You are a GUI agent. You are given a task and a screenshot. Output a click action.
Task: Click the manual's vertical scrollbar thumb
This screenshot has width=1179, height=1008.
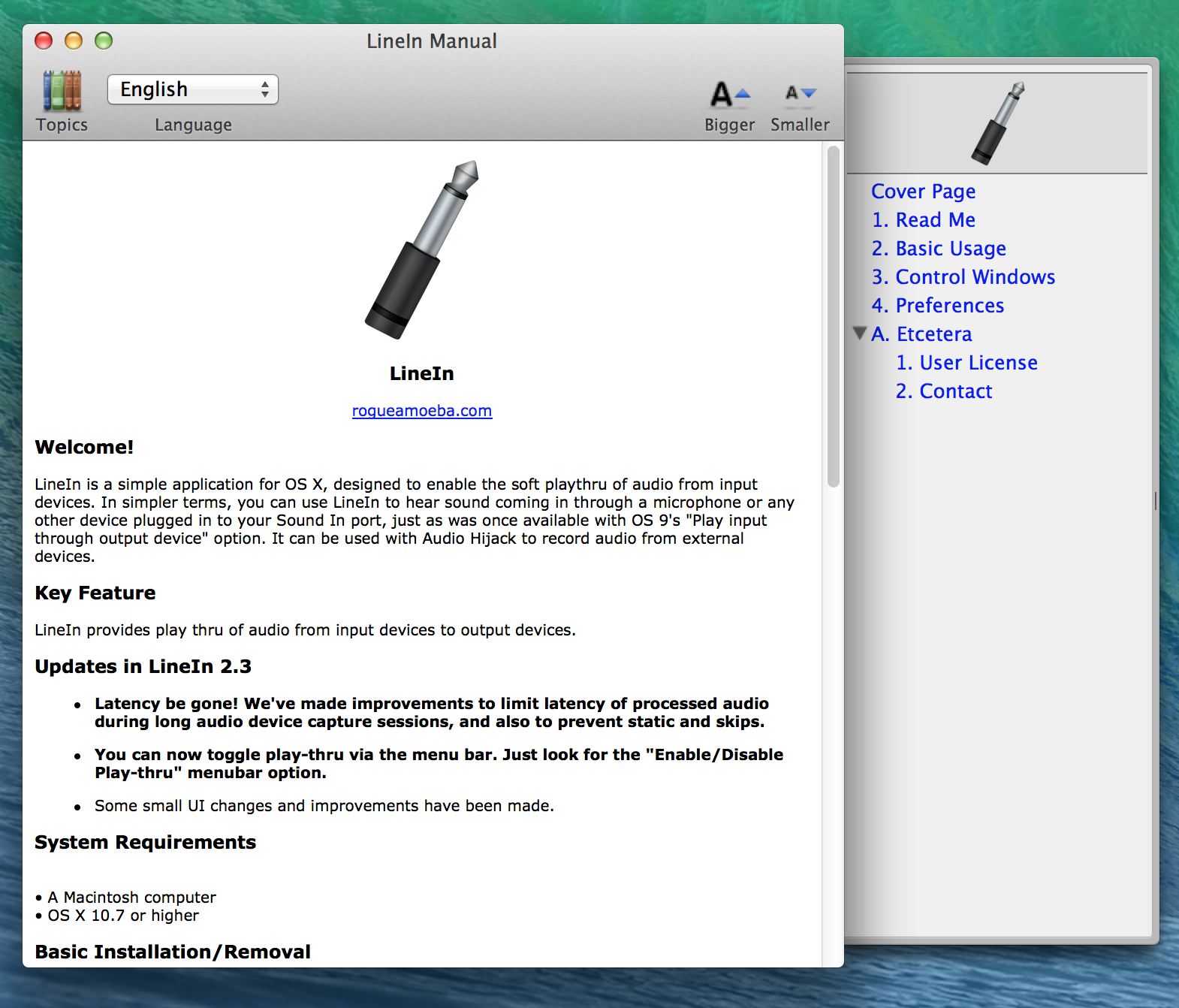tap(833, 317)
